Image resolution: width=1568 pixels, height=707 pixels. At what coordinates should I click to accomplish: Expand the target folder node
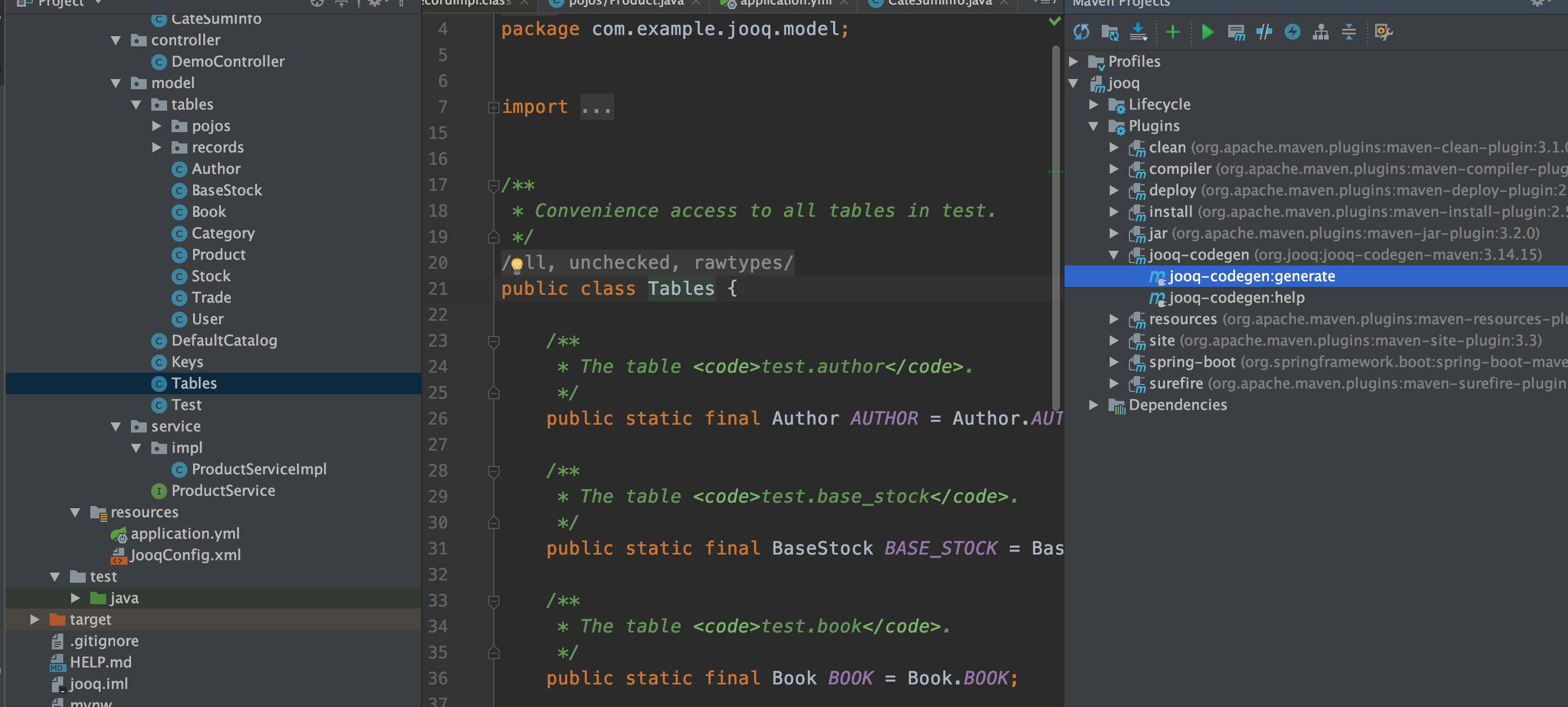pyautogui.click(x=34, y=620)
